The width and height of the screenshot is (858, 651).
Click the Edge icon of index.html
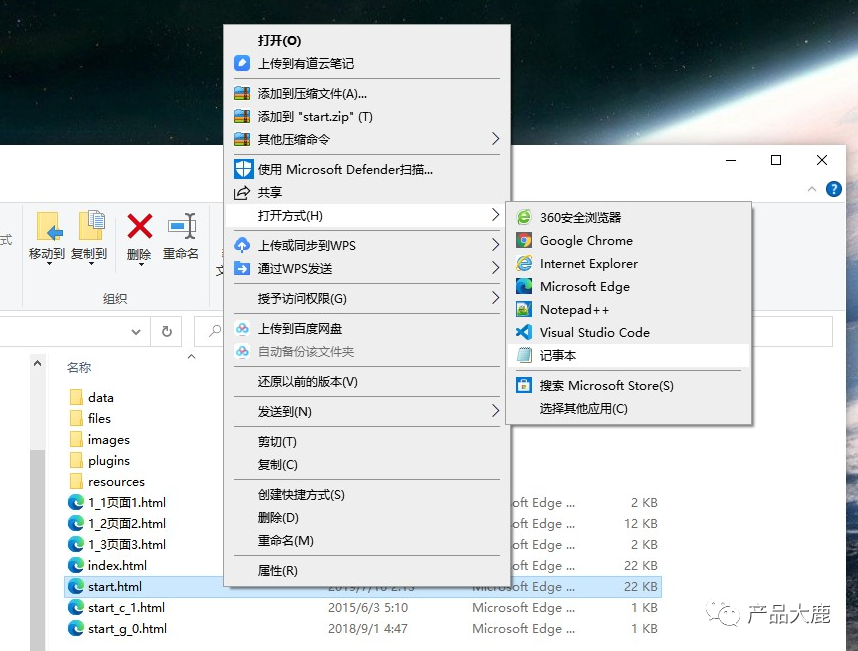point(76,565)
